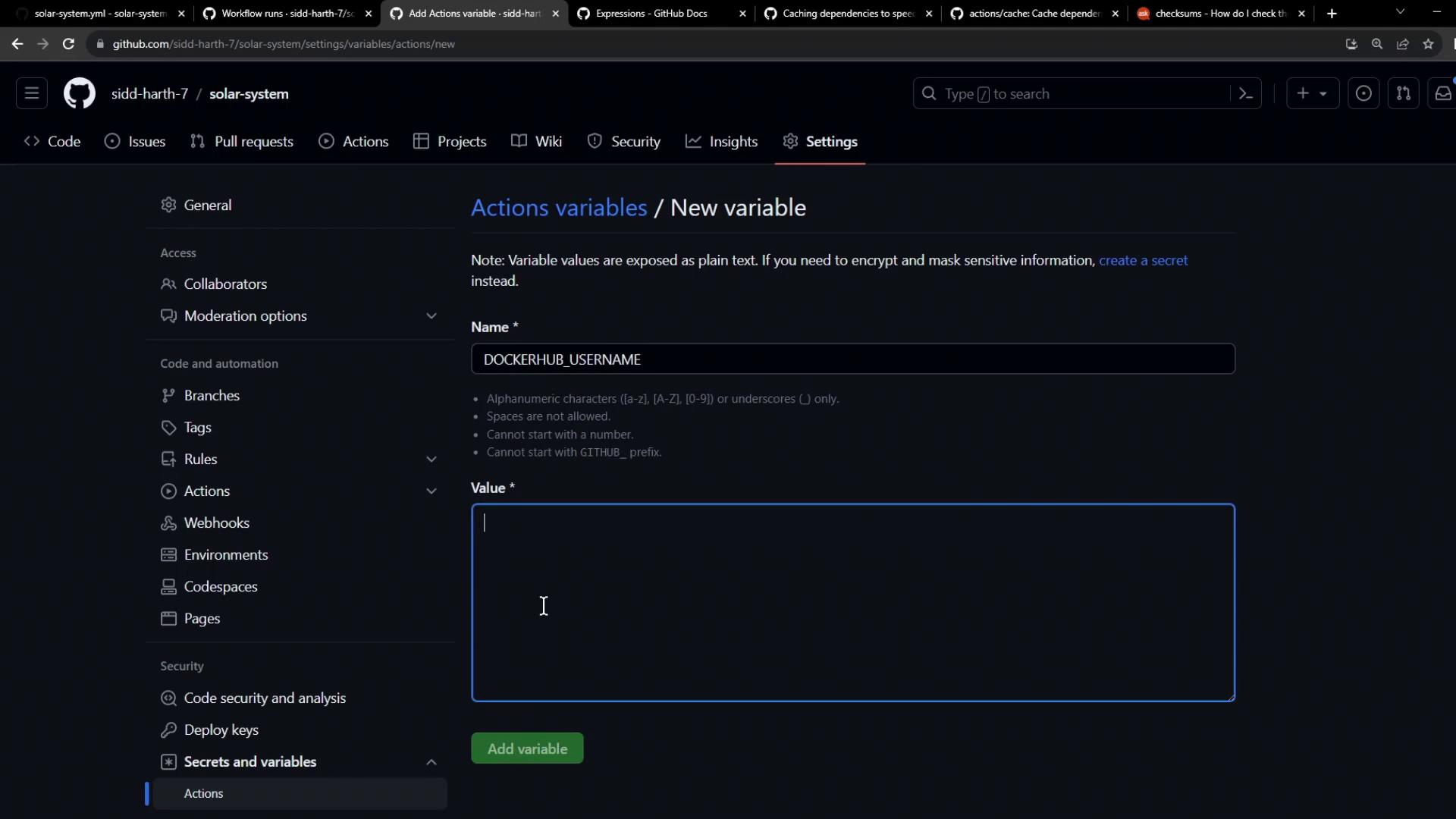Open the hamburger navigation menu
Screen dimensions: 1456x819
pyautogui.click(x=32, y=94)
